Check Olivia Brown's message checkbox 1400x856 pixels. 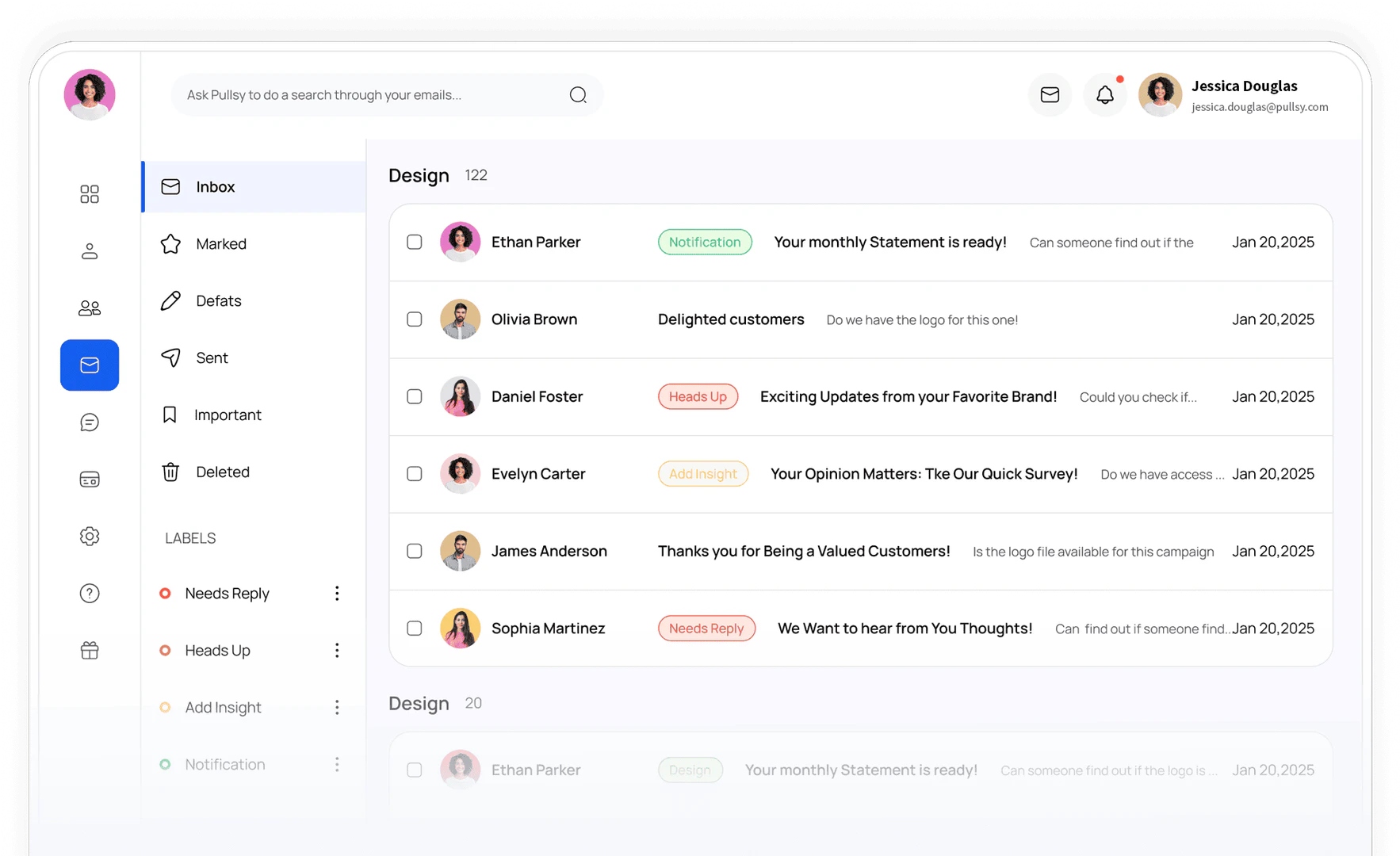pyautogui.click(x=414, y=319)
